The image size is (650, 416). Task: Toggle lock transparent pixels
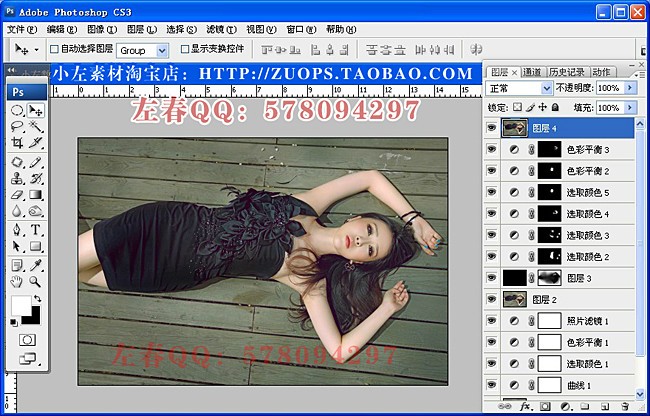[x=517, y=107]
